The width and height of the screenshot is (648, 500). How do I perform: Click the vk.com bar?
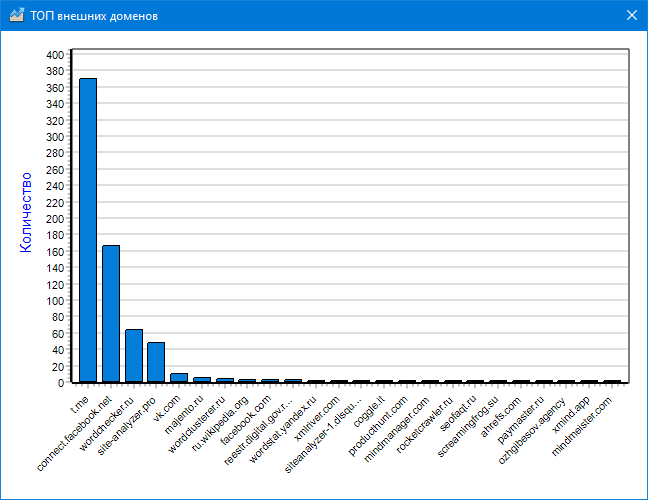179,377
